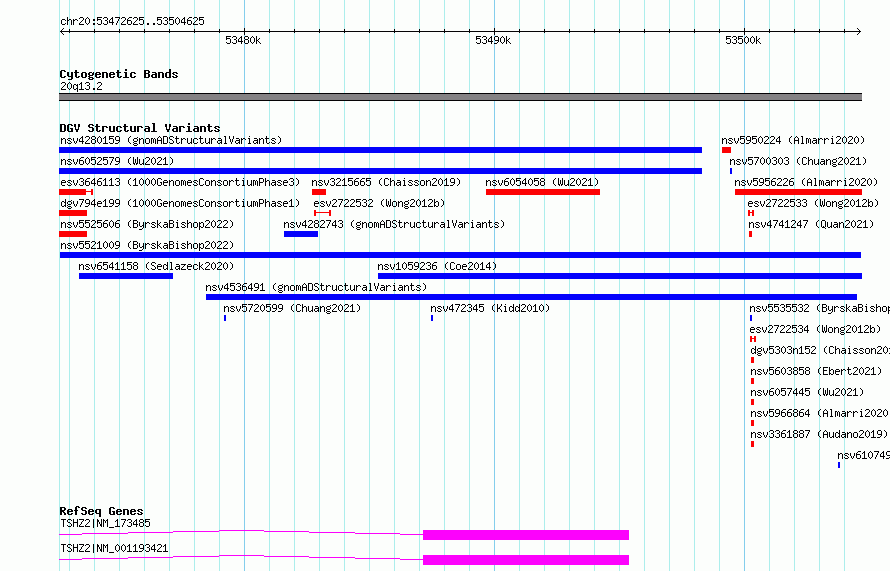Click nsv5700303 (Chuang2021) label
Screen dimensions: 890x571
pyautogui.click(x=798, y=161)
